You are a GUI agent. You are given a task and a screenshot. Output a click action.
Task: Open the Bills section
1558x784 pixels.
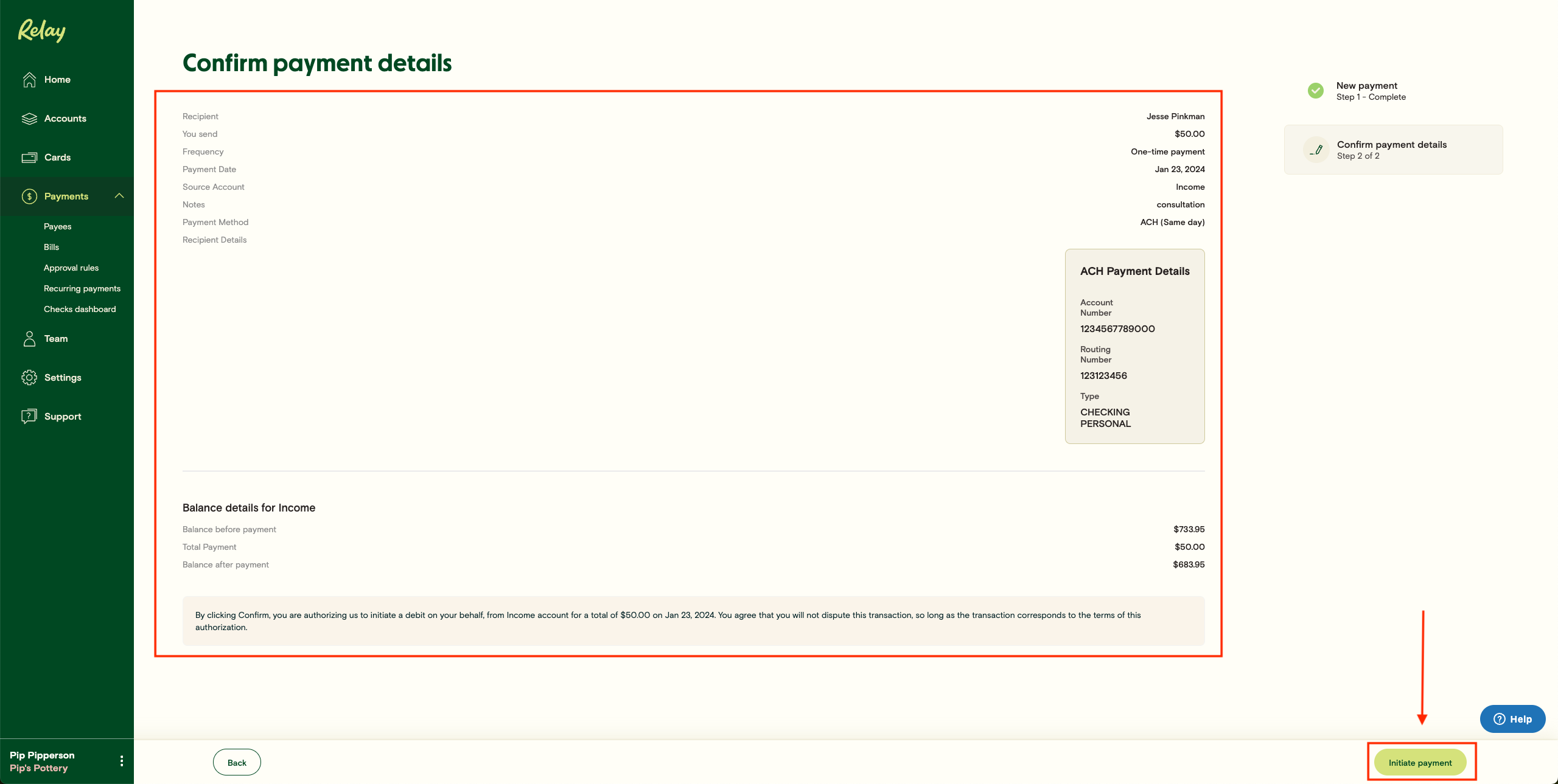click(51, 246)
